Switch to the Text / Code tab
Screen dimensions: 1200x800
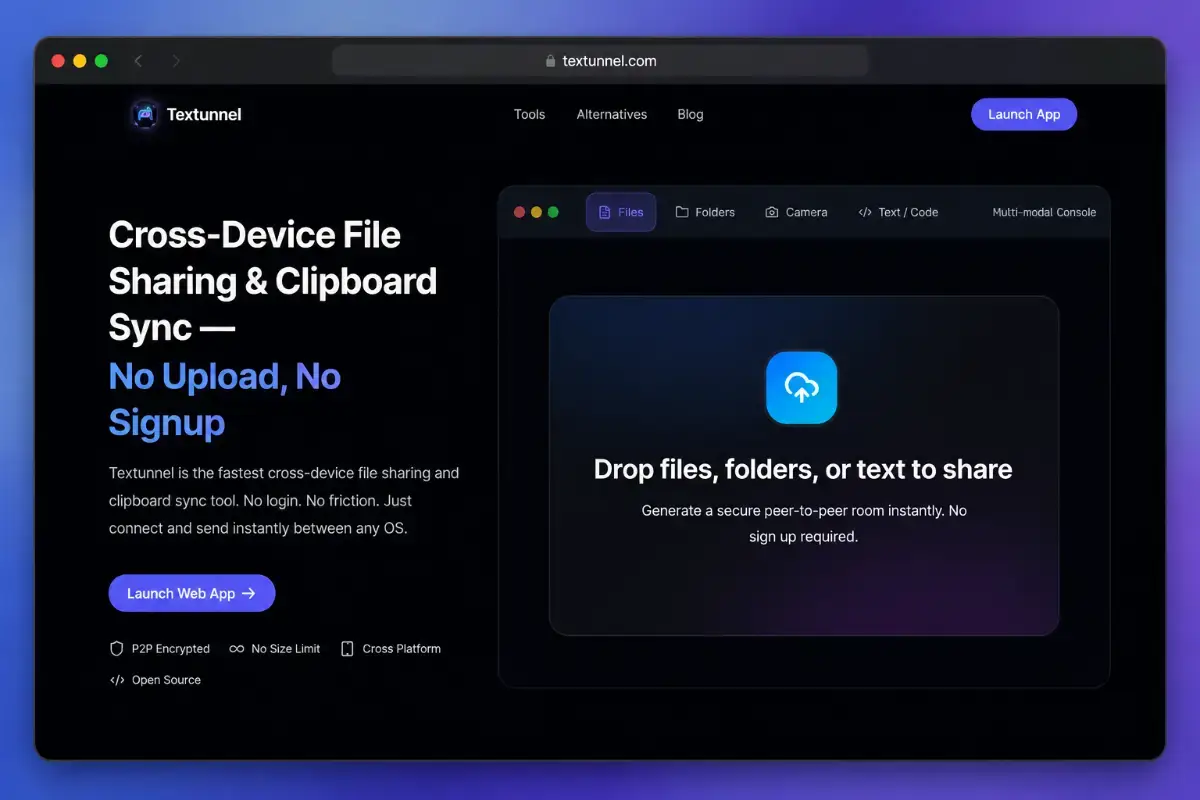pos(898,212)
